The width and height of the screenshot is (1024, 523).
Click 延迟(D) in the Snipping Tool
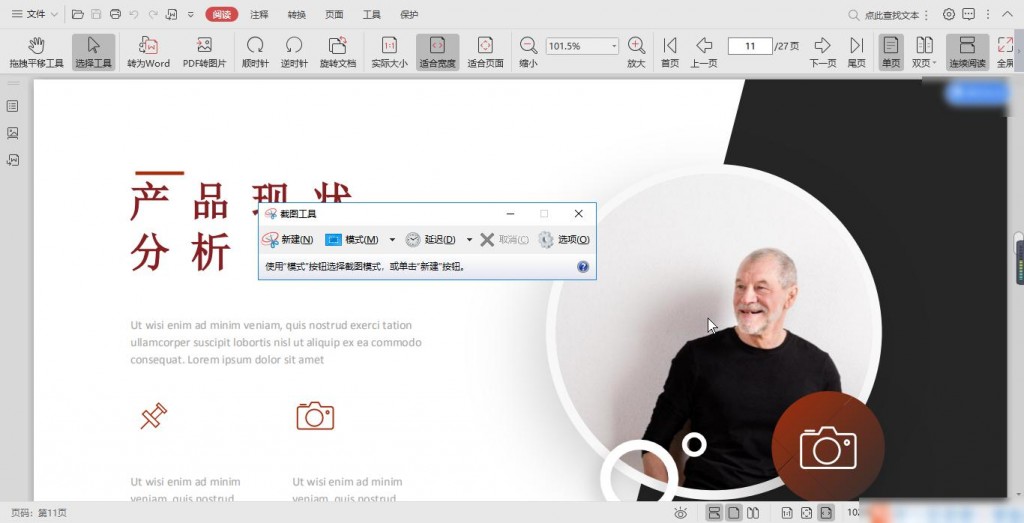tap(430, 240)
